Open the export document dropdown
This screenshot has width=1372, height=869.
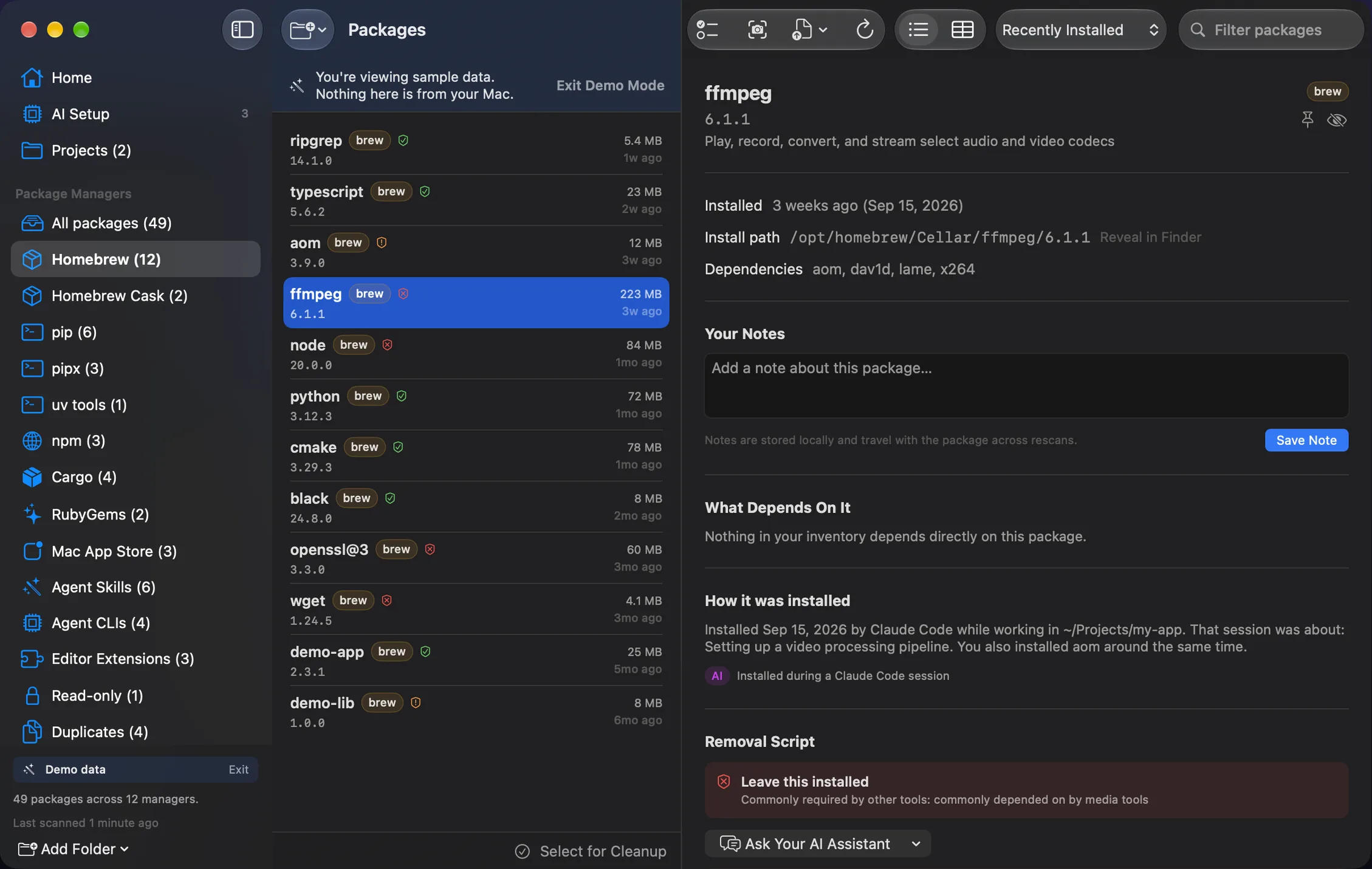(x=809, y=29)
